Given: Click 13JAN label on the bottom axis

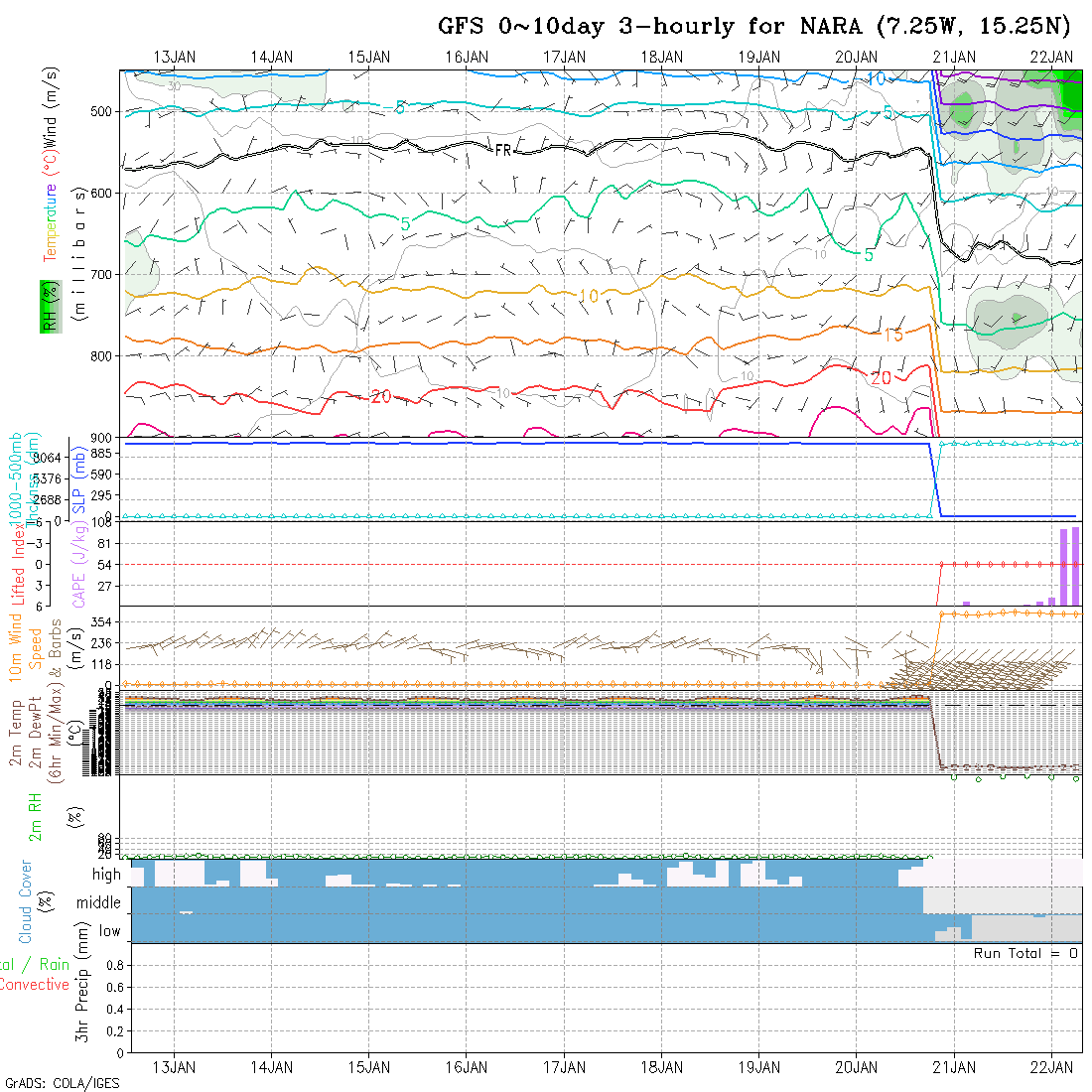Looking at the screenshot, I should click(175, 1067).
